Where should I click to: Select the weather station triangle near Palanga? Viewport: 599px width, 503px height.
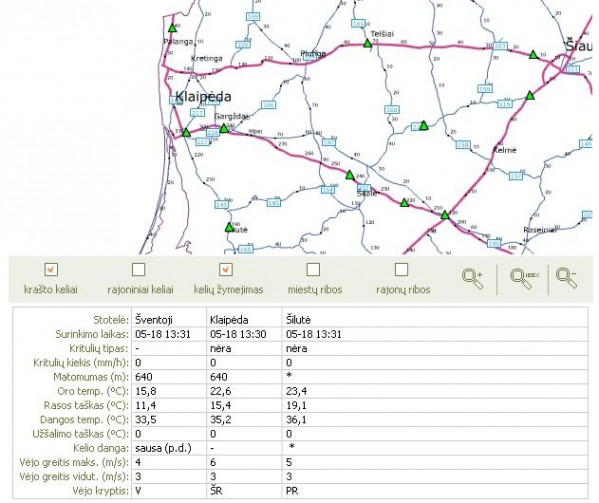click(173, 28)
